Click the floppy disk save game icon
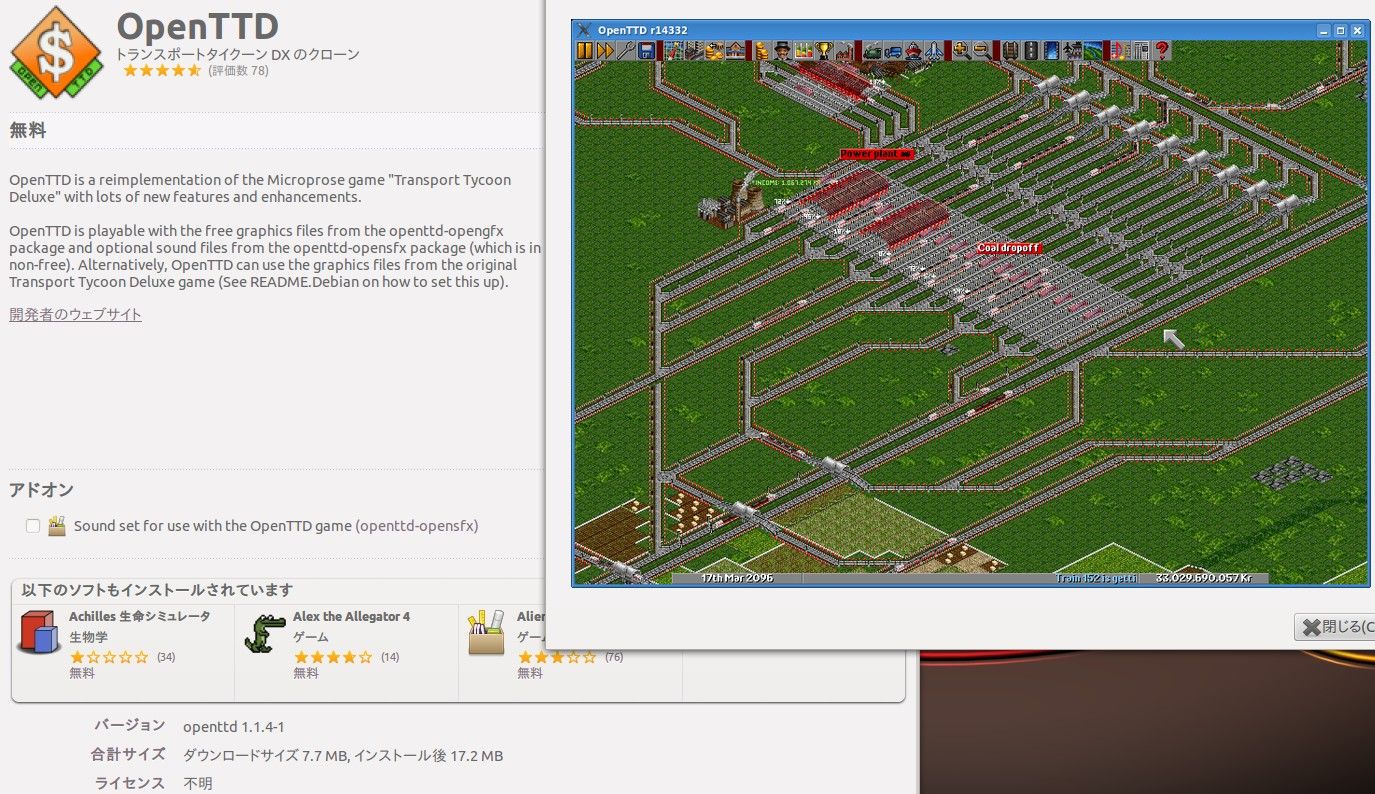Screen dimensions: 1375x794 pyautogui.click(x=646, y=50)
